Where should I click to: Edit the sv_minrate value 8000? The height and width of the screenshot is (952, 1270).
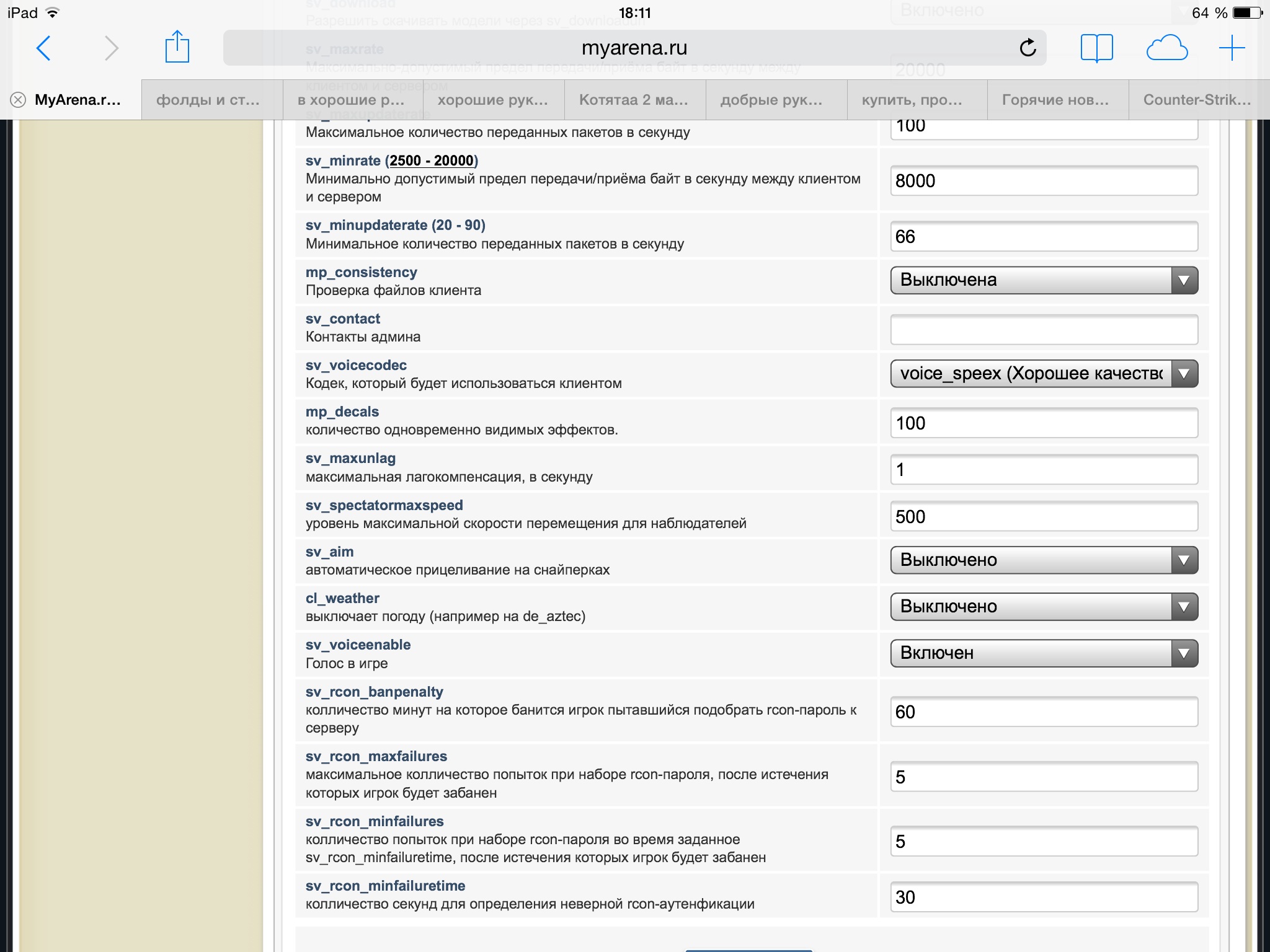(1044, 181)
